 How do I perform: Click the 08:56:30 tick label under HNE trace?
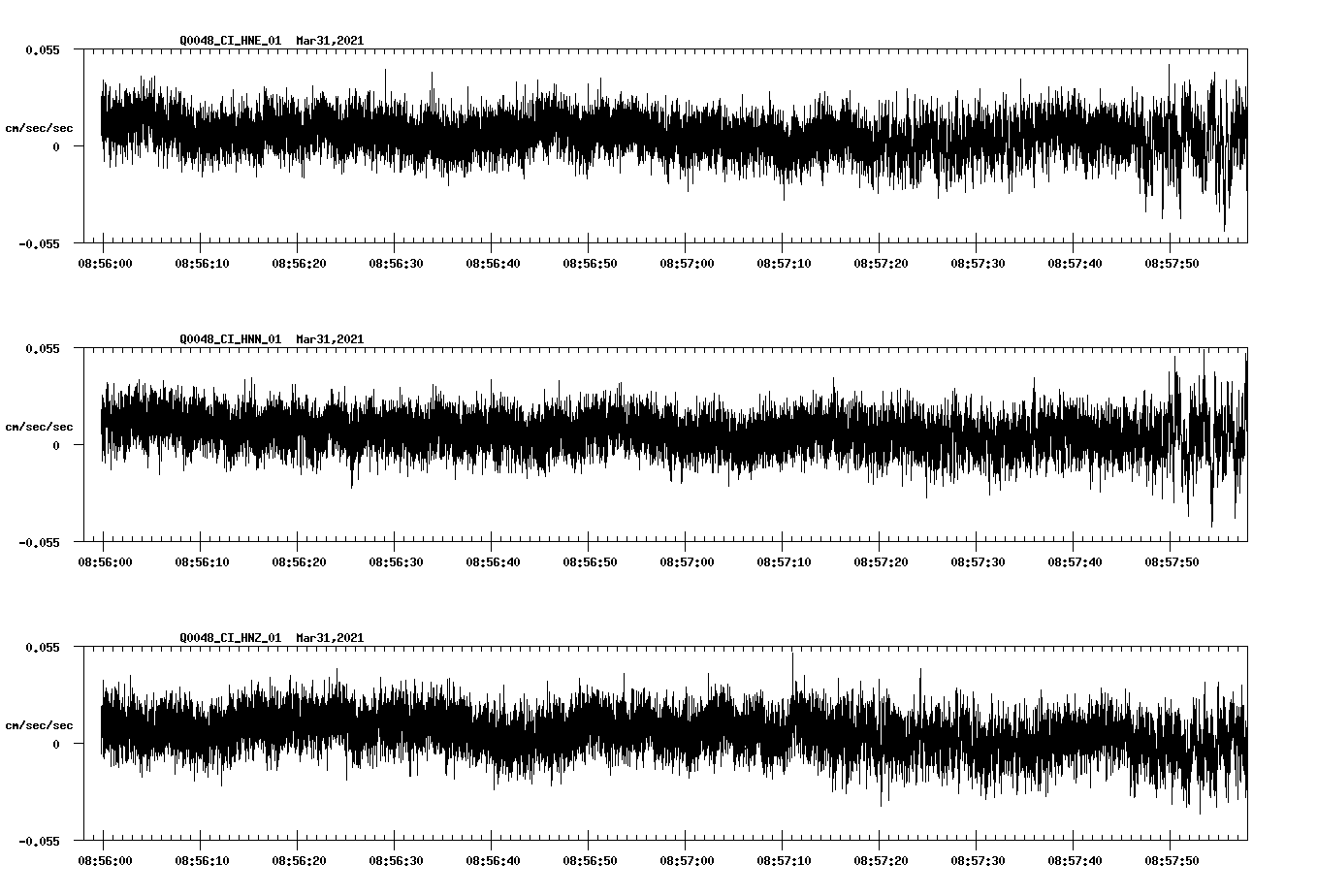coord(396,261)
